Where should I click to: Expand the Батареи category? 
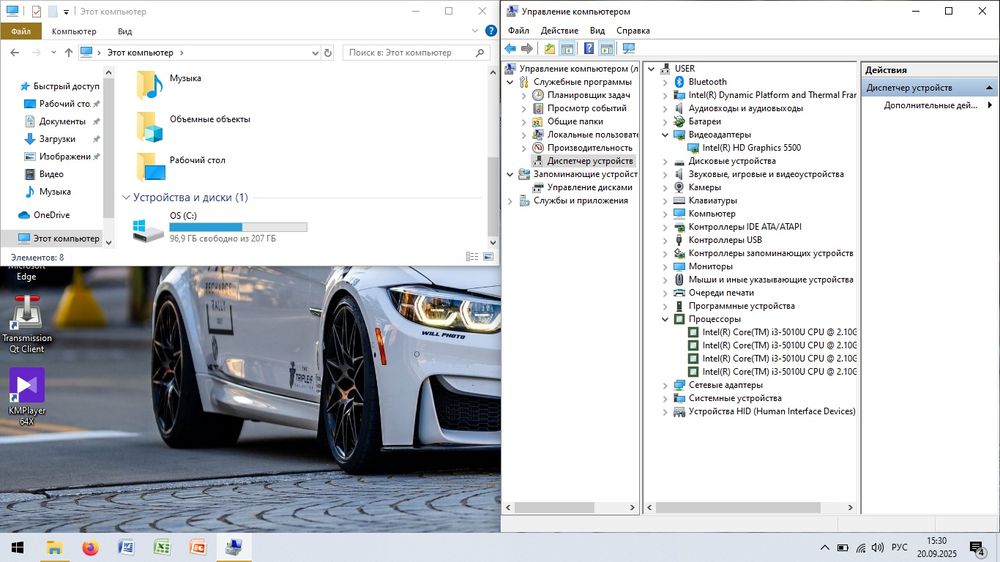click(665, 121)
